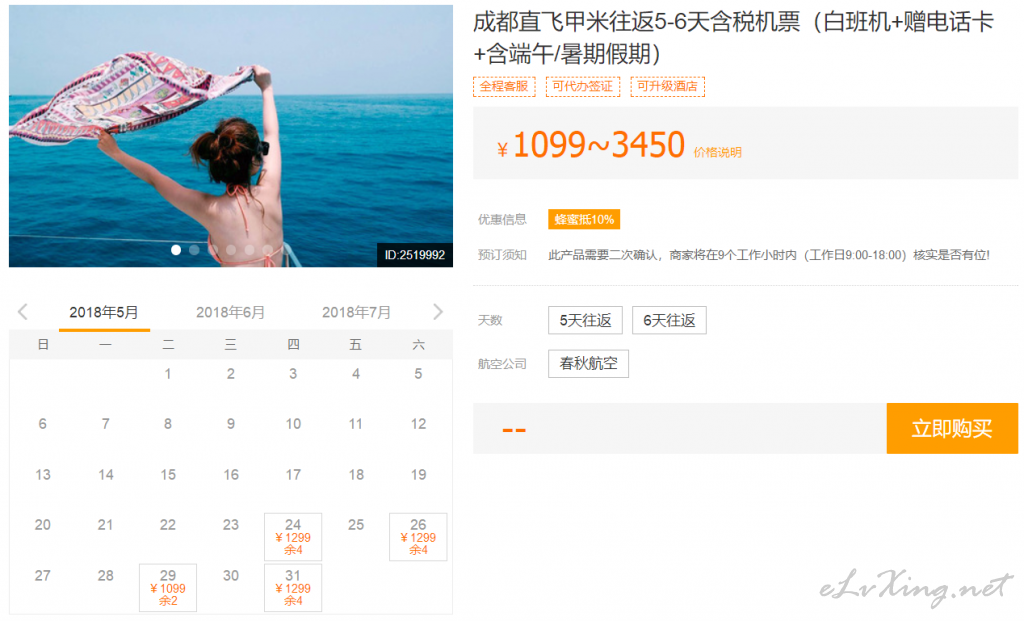Click the product title 成都直飞甲米往返
The image size is (1024, 621).
coord(733,38)
